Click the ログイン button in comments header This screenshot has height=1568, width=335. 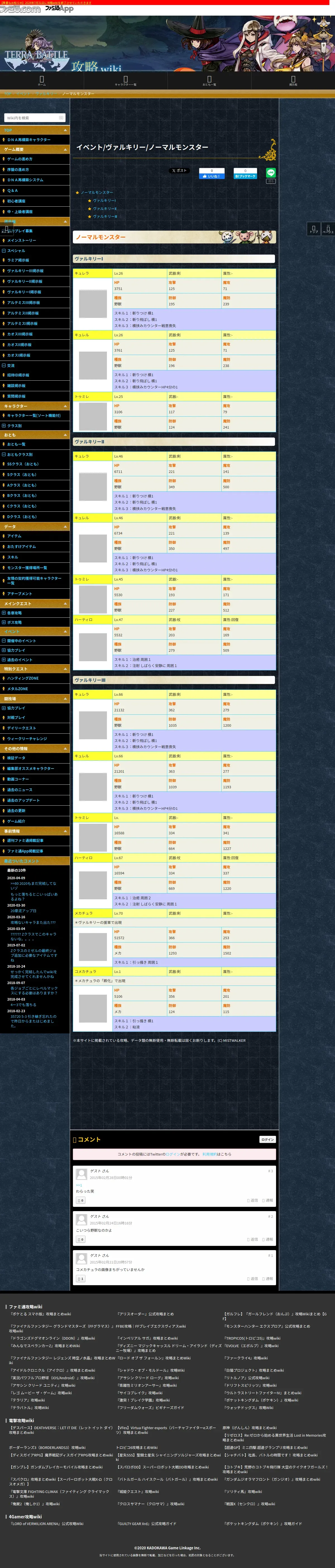tap(267, 1139)
